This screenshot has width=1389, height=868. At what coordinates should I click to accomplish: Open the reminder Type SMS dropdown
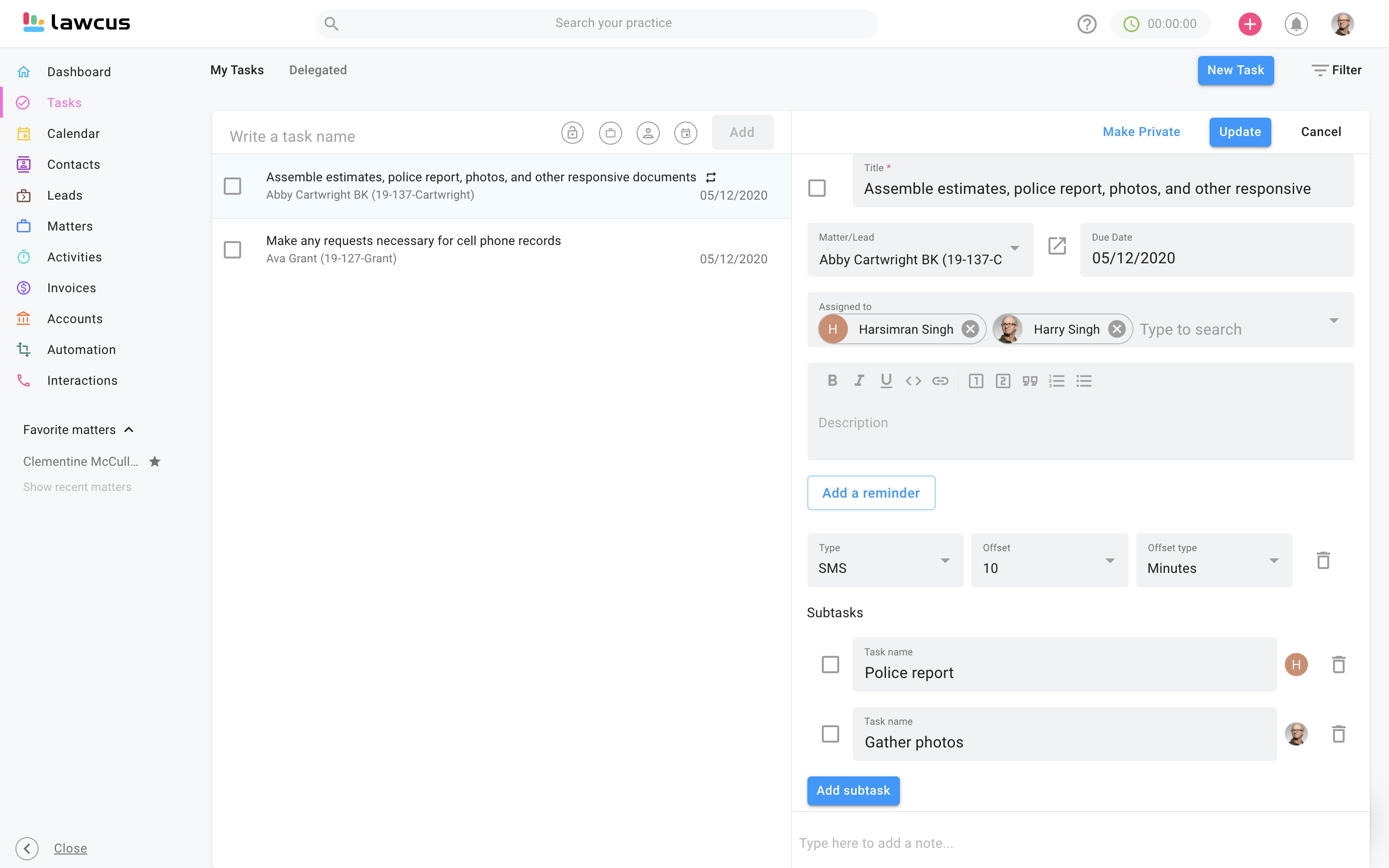tap(885, 560)
